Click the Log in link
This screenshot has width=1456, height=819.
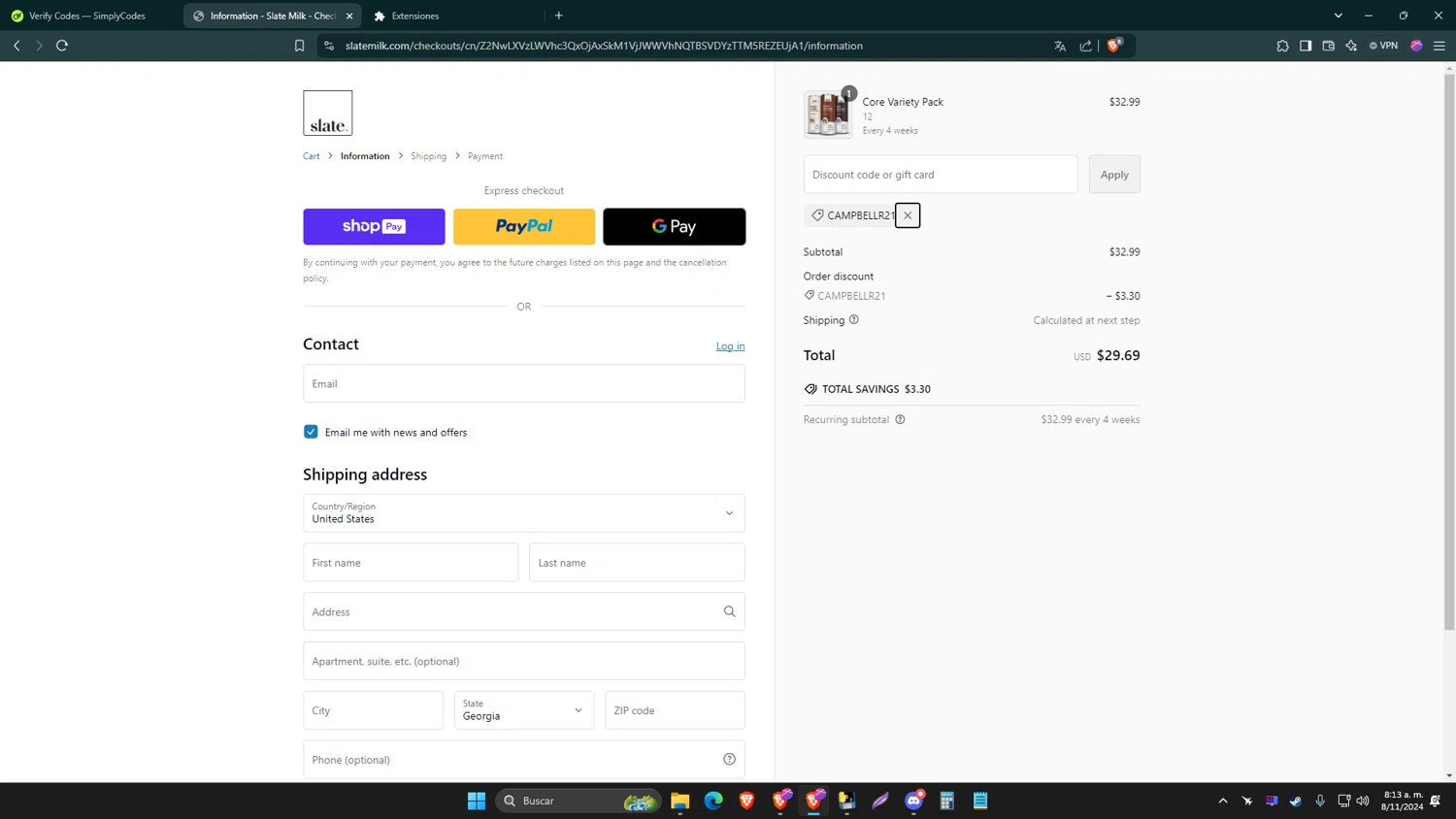[730, 346]
